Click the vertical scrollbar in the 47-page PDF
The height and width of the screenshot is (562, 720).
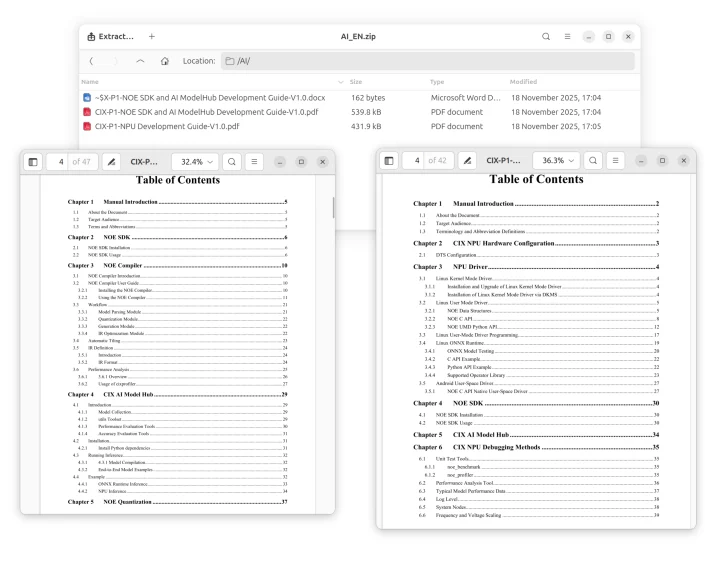click(333, 206)
